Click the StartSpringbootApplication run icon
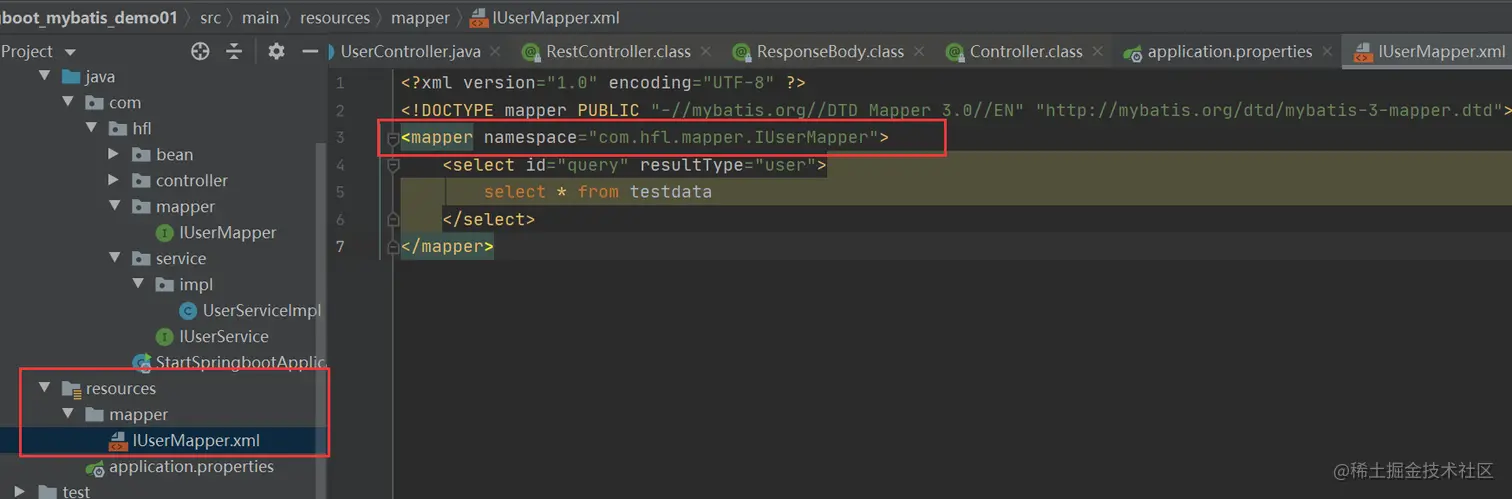The height and width of the screenshot is (499, 1512). [x=143, y=362]
